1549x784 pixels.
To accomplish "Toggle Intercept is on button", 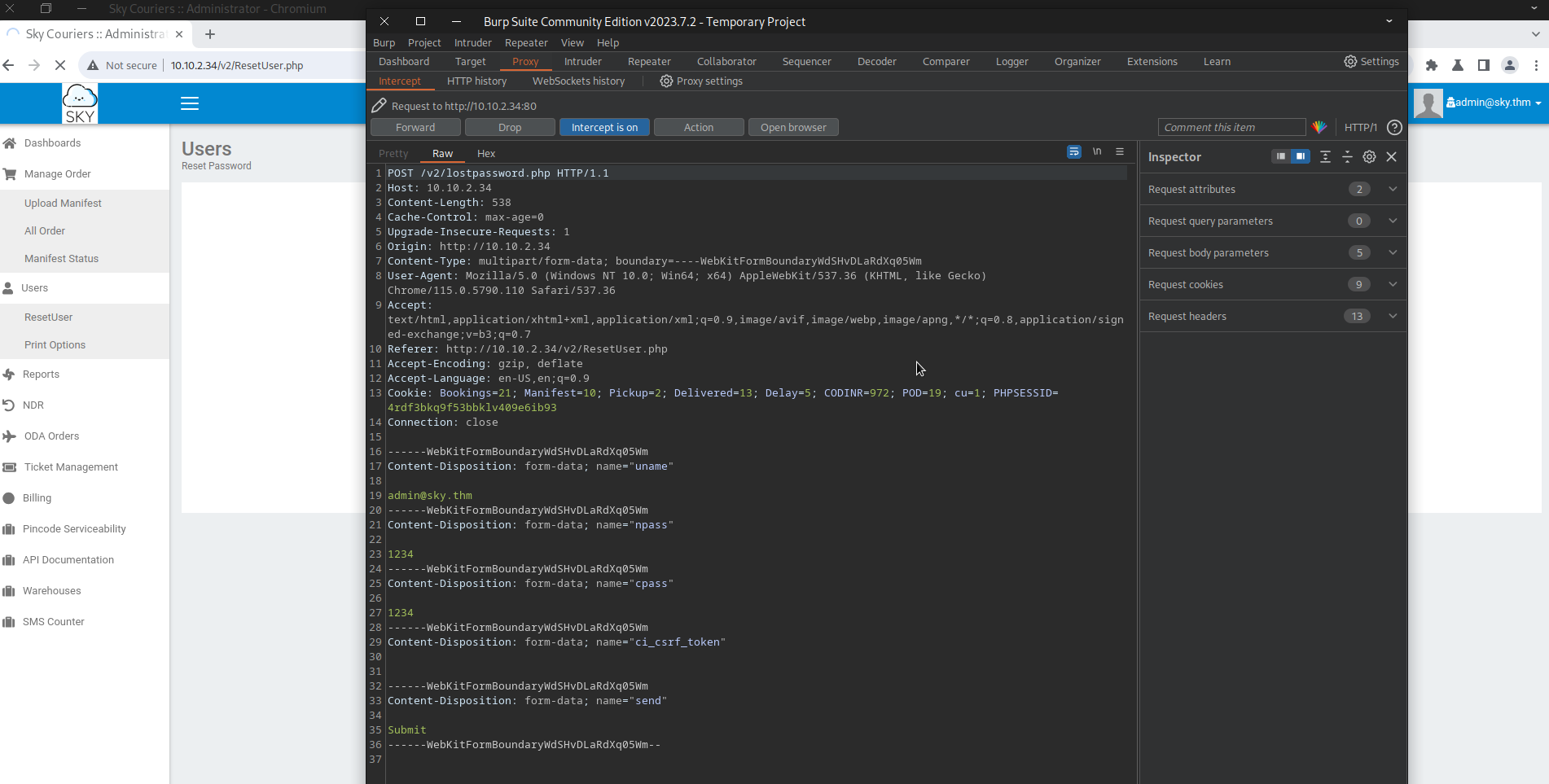I will 604,127.
